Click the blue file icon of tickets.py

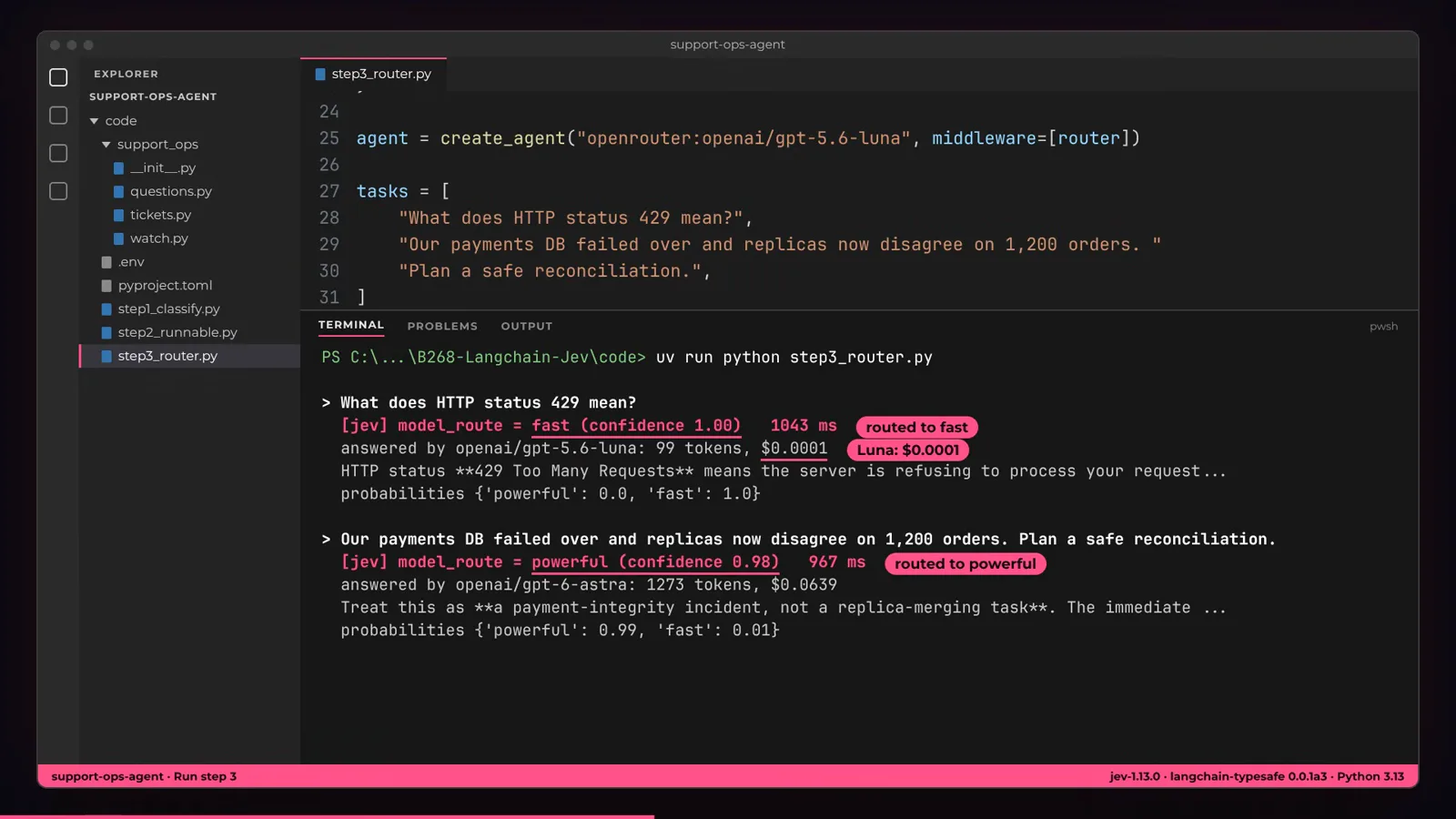(118, 216)
